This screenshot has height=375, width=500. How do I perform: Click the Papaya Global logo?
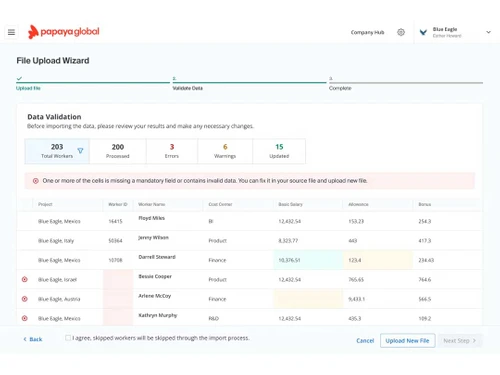(x=63, y=32)
